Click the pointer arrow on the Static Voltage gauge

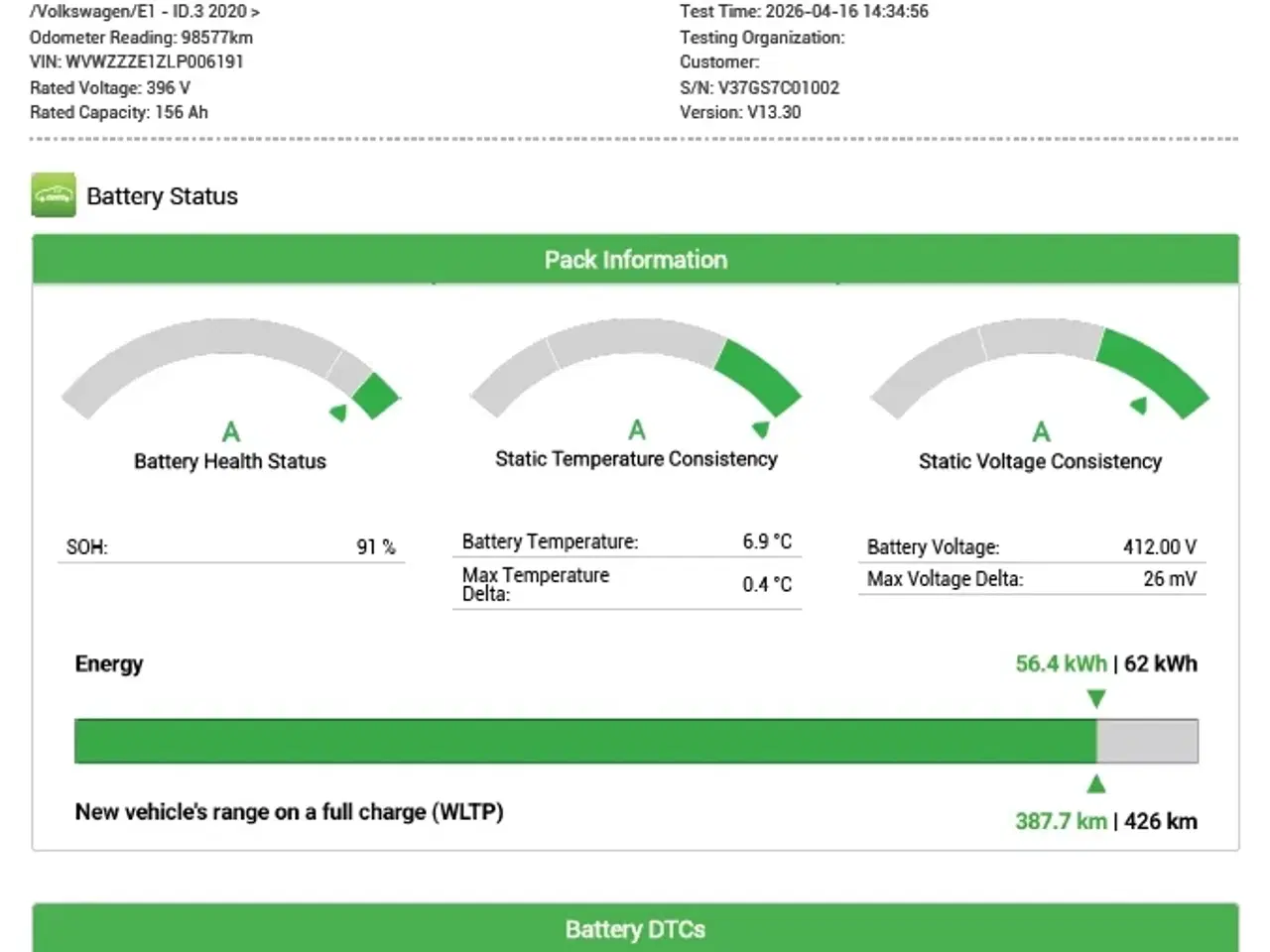(x=1139, y=405)
